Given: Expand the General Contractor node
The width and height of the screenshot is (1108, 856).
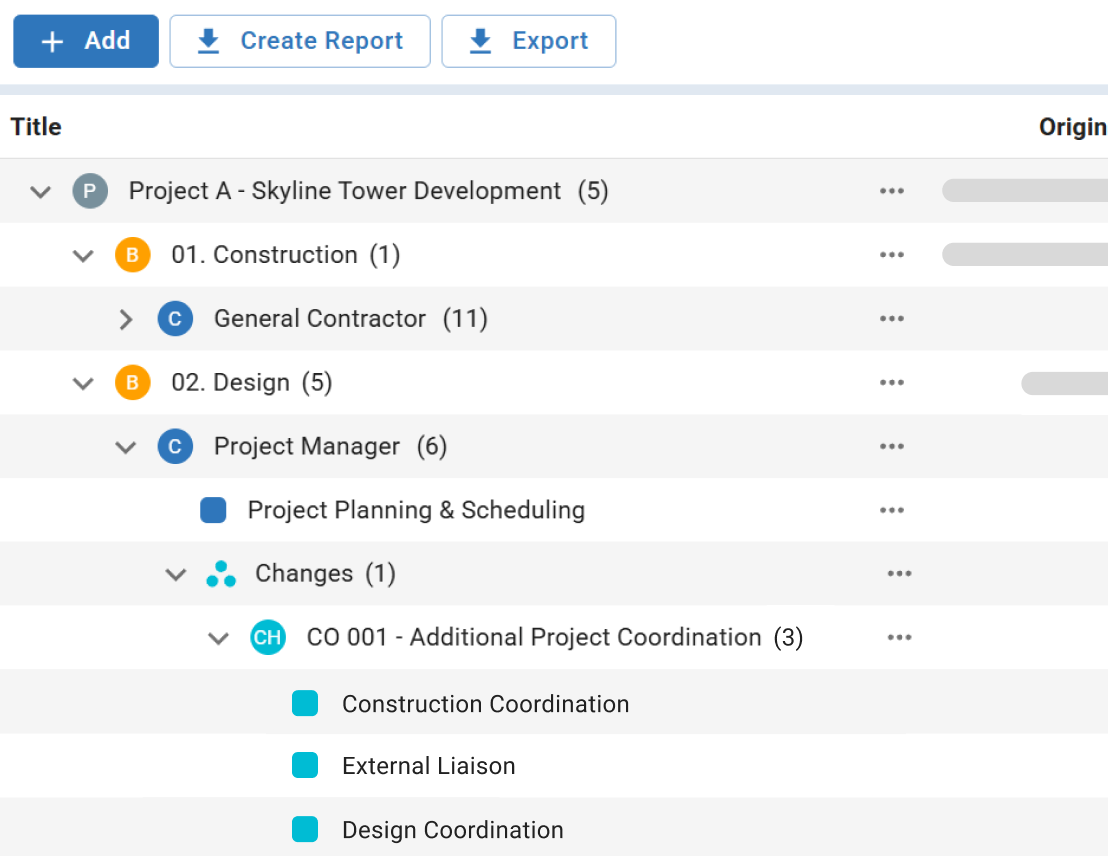Looking at the screenshot, I should point(126,318).
